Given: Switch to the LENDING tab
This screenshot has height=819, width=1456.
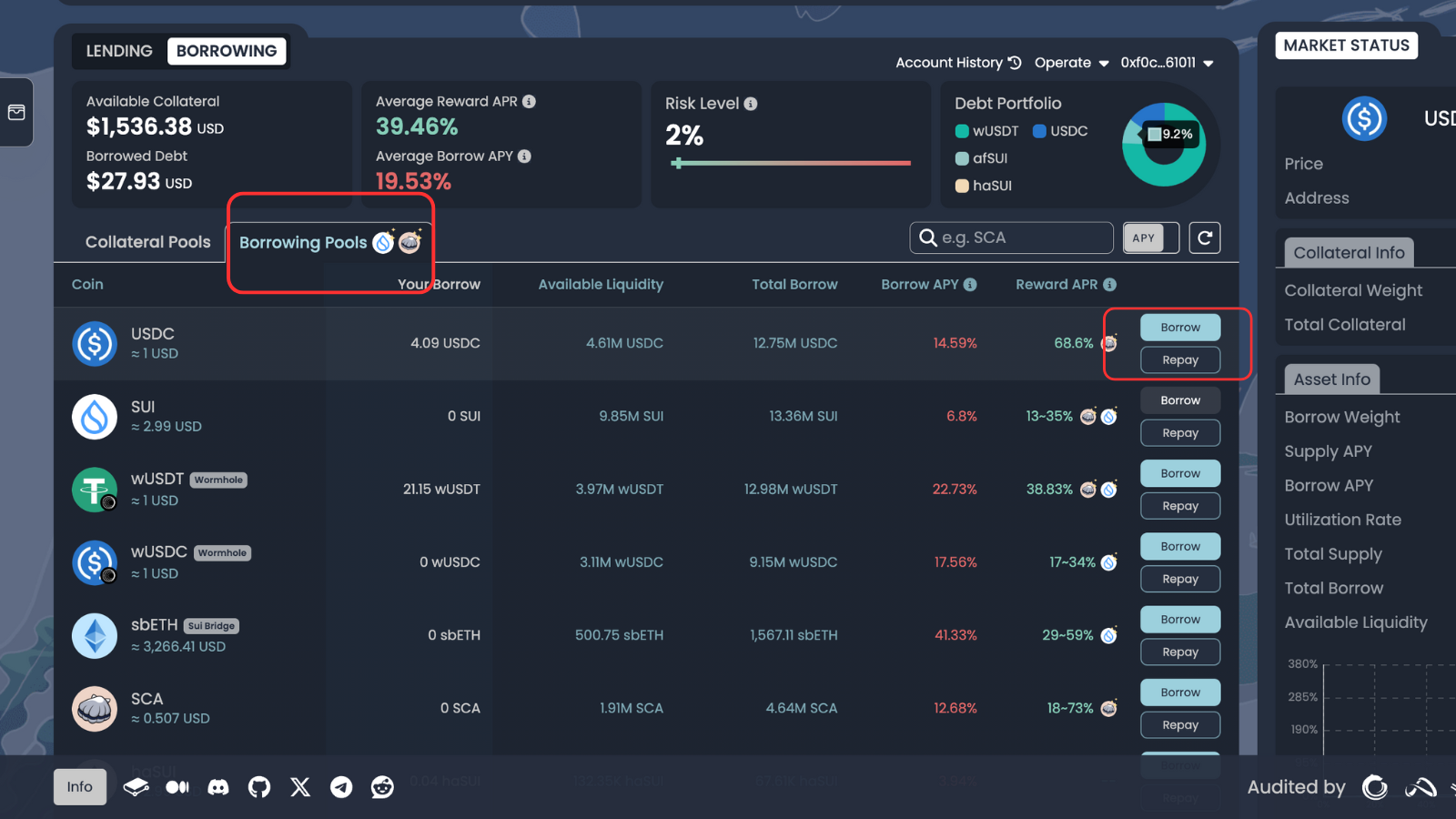Looking at the screenshot, I should click(x=119, y=51).
